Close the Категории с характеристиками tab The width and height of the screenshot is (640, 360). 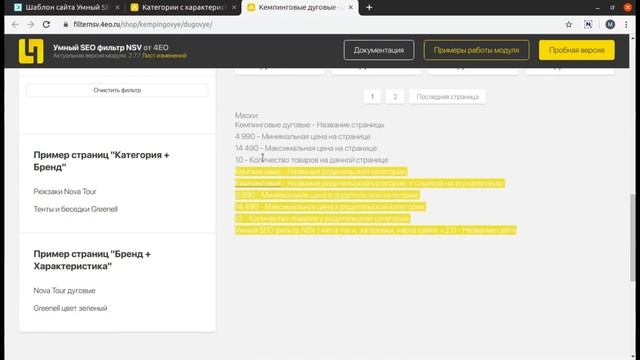click(x=234, y=7)
